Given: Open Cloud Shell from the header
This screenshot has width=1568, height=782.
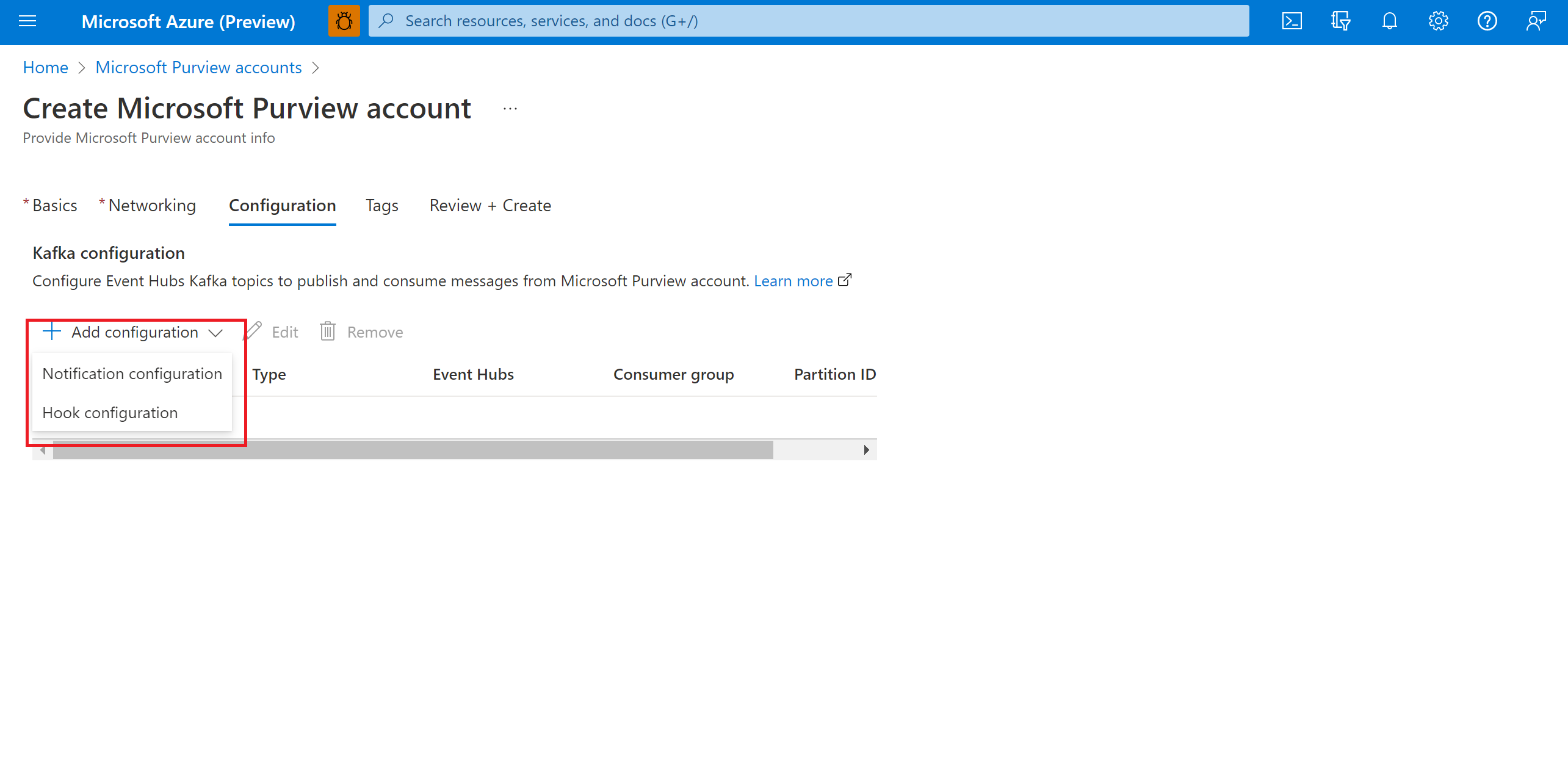Looking at the screenshot, I should pyautogui.click(x=1292, y=21).
